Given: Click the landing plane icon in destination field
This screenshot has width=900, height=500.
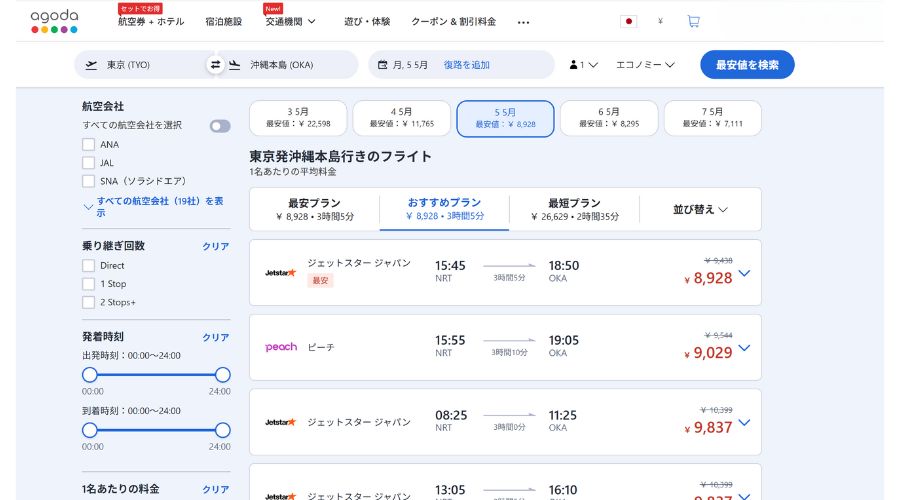Looking at the screenshot, I should (x=234, y=65).
